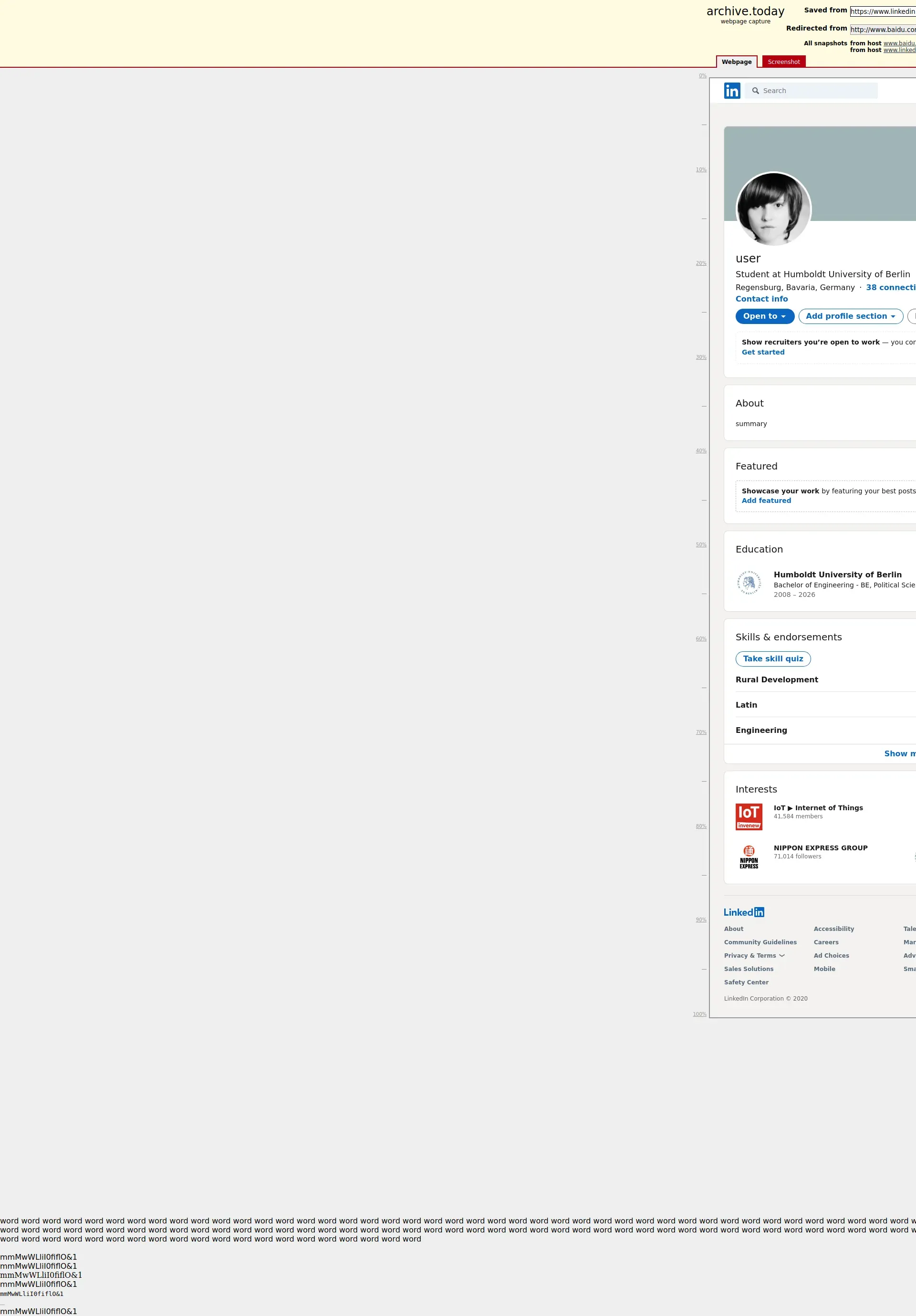
Task: Click the 'Get started' open to work link
Action: (762, 352)
